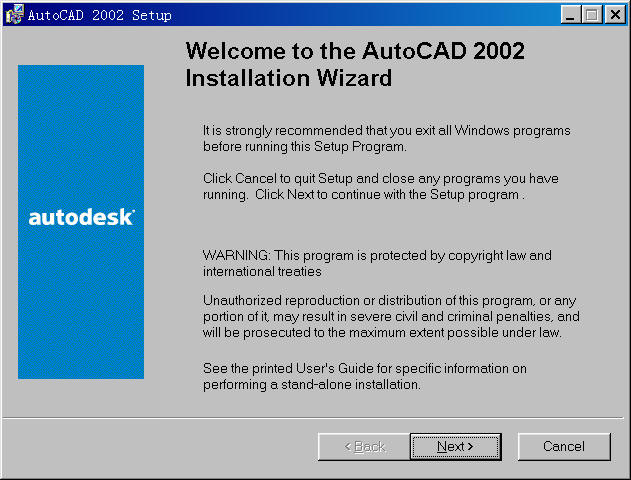The width and height of the screenshot is (631, 480).
Task: Click 'will be prosecuted to the maximum' line
Action: click(382, 333)
